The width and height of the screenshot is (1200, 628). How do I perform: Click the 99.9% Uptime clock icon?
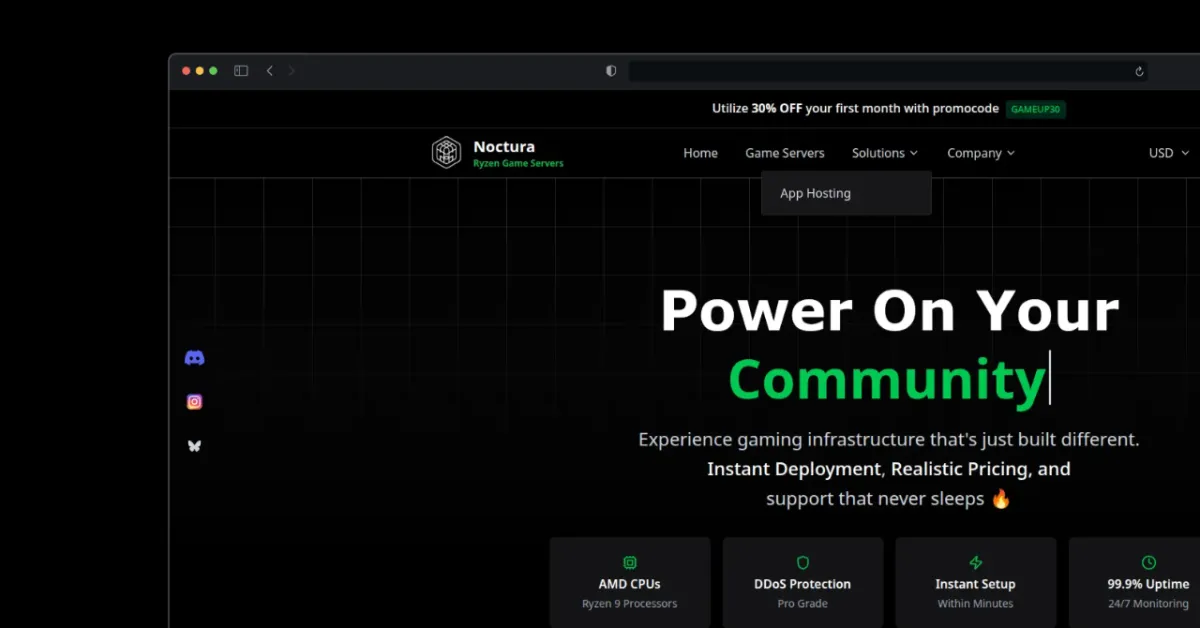click(1148, 563)
